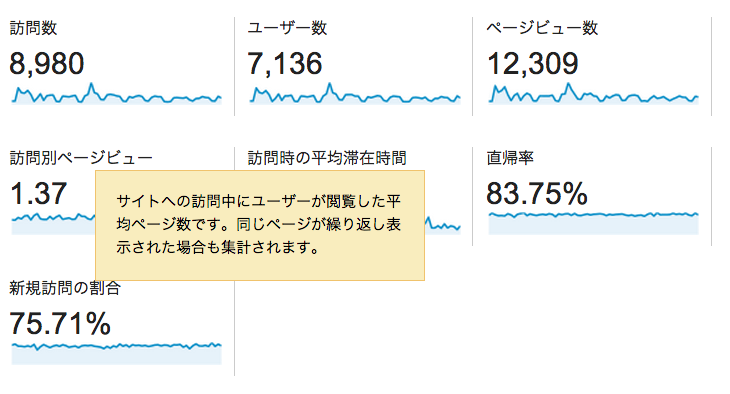Select the 12,309 pageviews value
This screenshot has height=394, width=730.
click(x=533, y=64)
